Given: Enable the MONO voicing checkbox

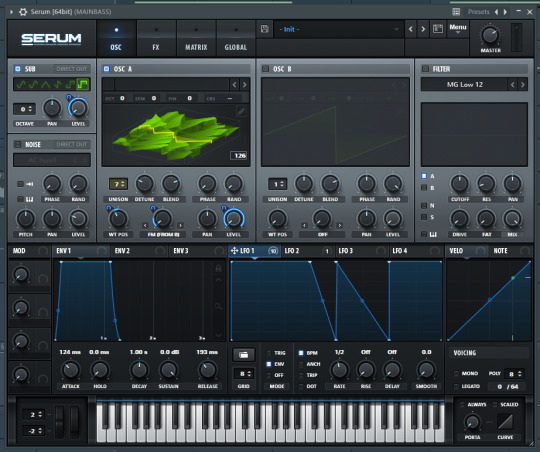Looking at the screenshot, I should 456,373.
